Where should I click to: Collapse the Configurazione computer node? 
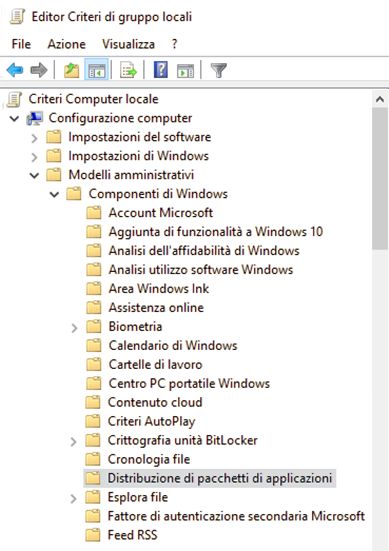coord(14,118)
